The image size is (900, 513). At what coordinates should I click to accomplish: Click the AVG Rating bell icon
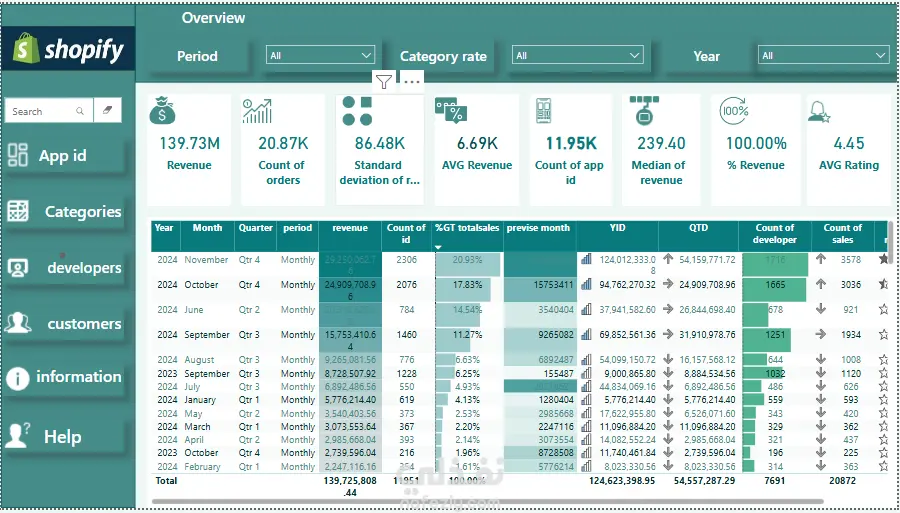[818, 111]
